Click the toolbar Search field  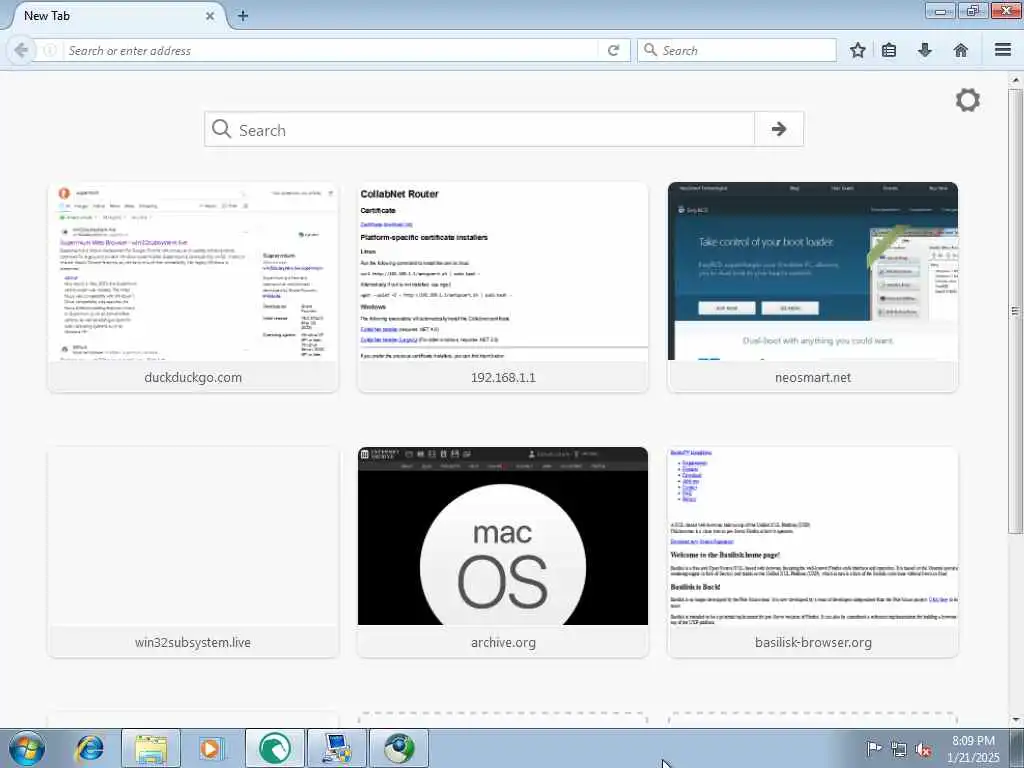(737, 50)
